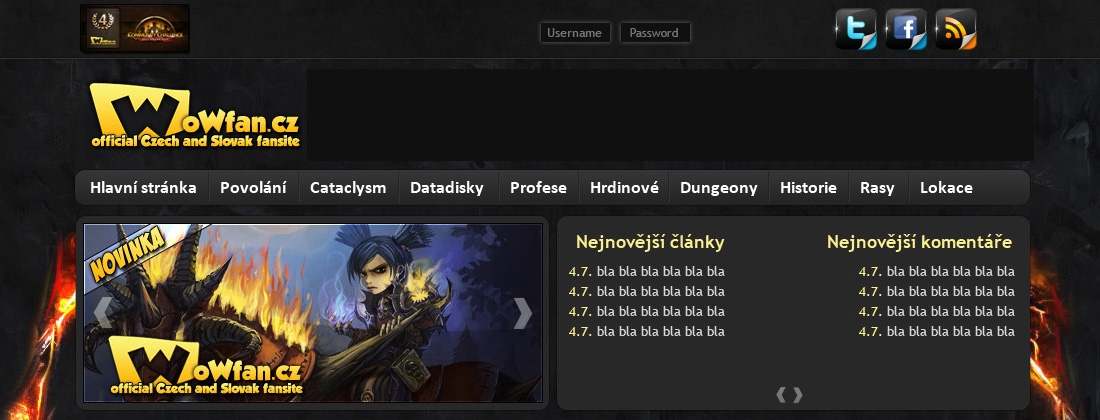The height and width of the screenshot is (420, 1100).
Task: Open the Twitter social icon
Action: [856, 29]
